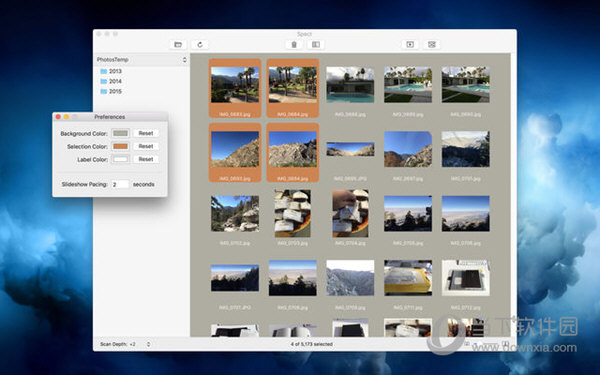This screenshot has height=375, width=600.
Task: Select the tray of cards thumbnail without hand
Action: click(x=293, y=213)
